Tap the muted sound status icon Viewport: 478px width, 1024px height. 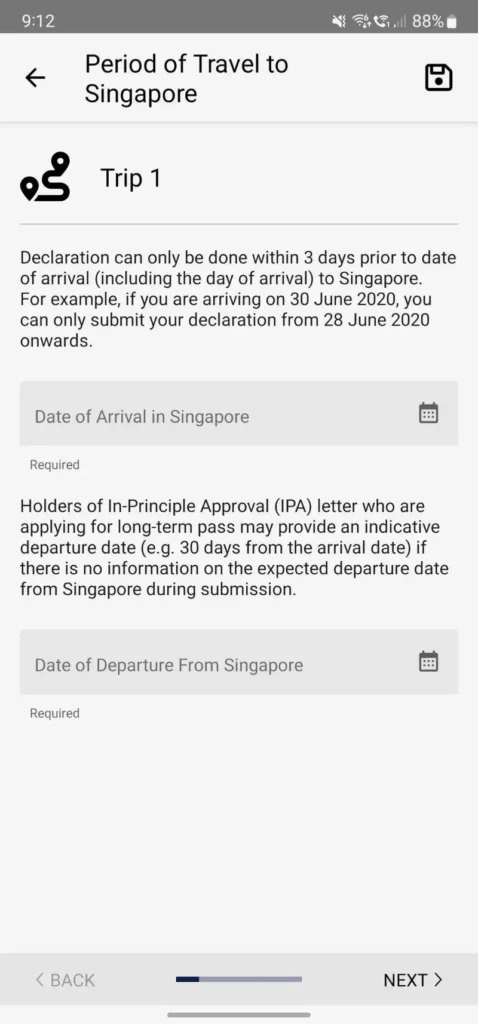pyautogui.click(x=339, y=22)
